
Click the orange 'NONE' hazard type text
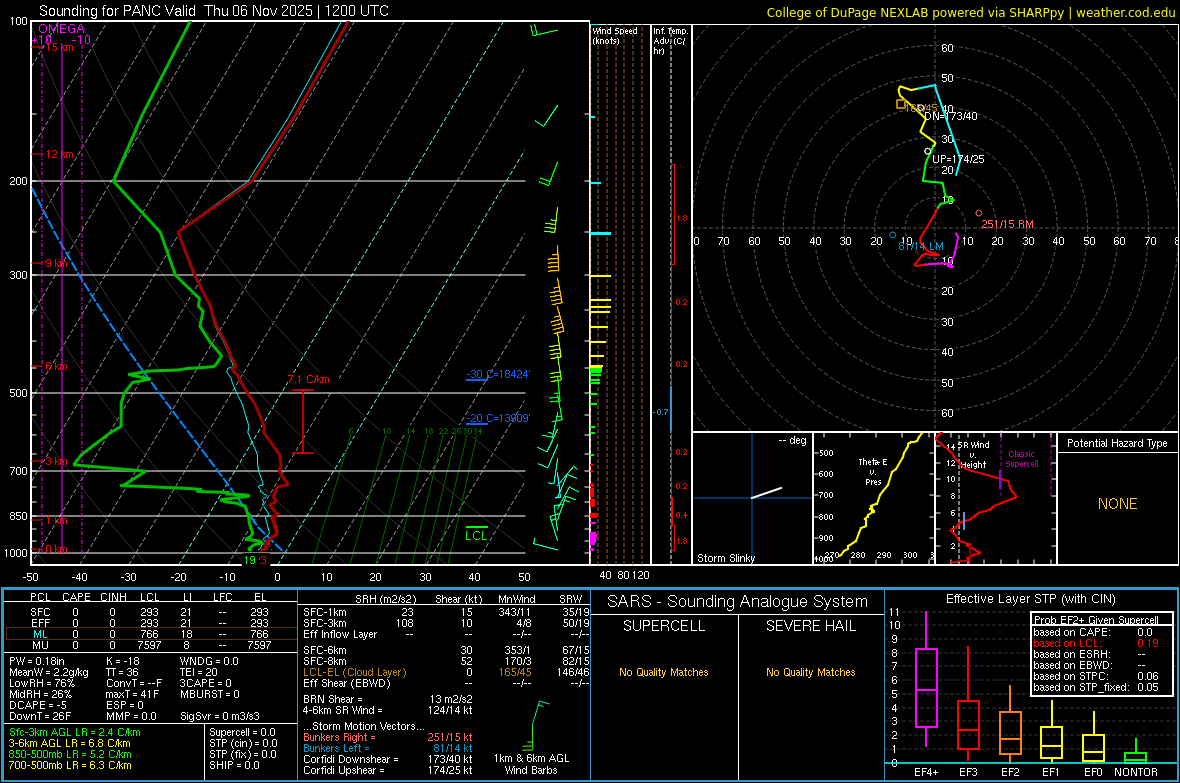1117,504
